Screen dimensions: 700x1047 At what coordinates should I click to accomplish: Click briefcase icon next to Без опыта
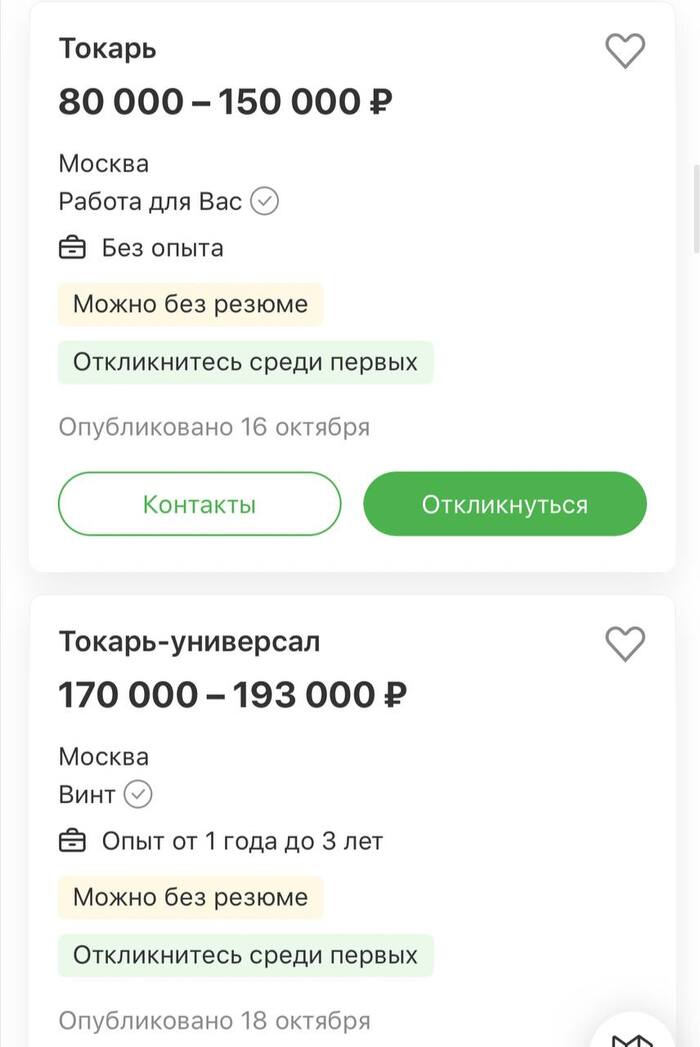(x=73, y=248)
